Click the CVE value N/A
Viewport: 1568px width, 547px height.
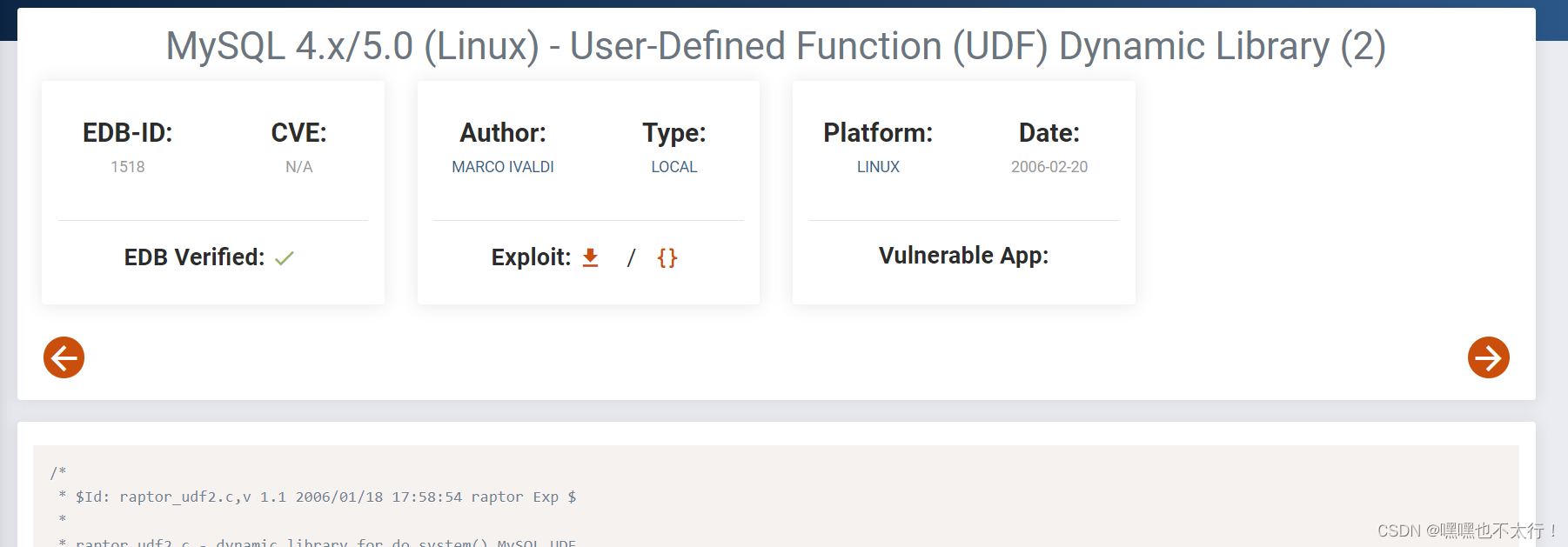point(299,167)
